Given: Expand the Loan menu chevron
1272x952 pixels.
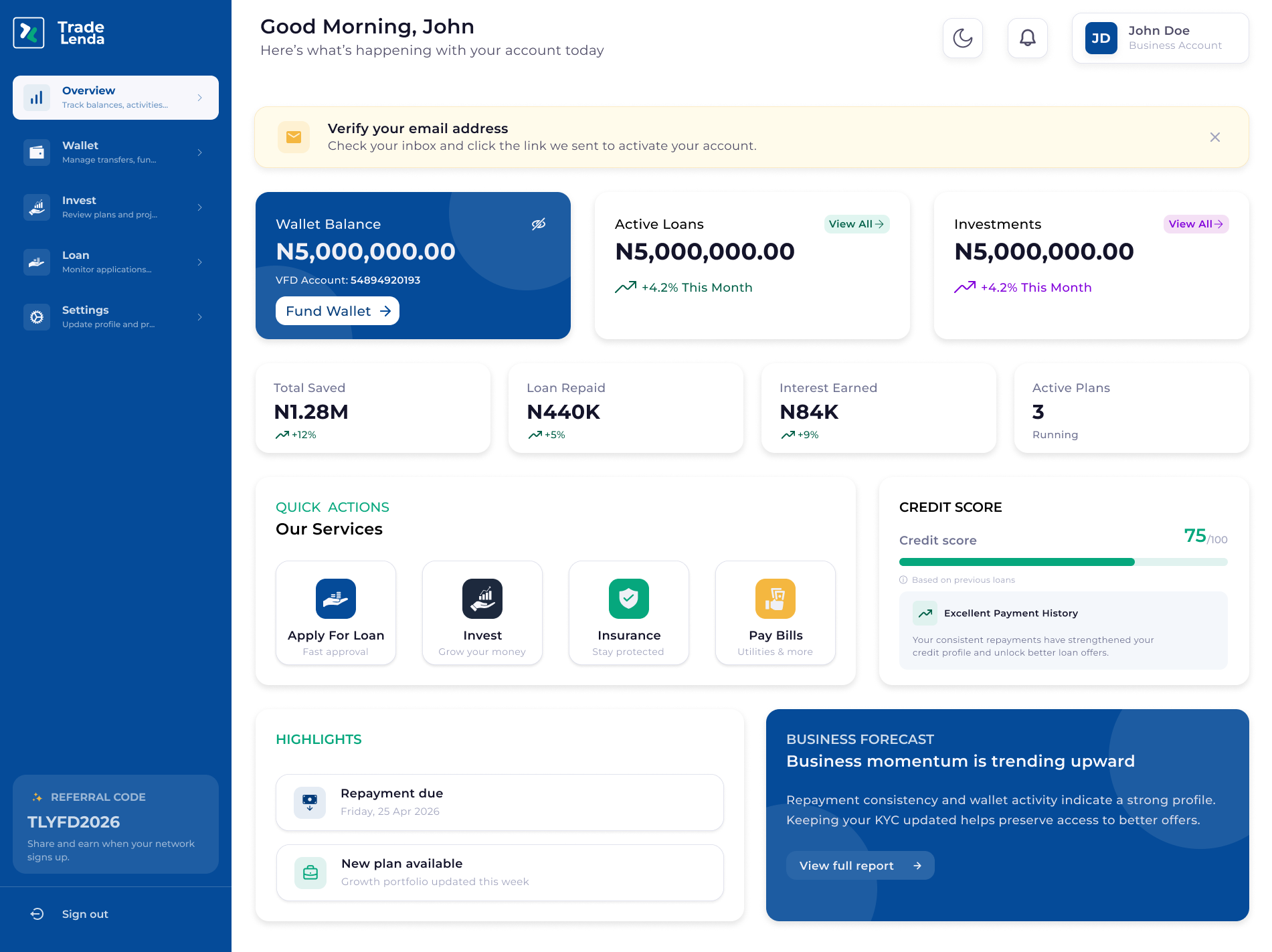Looking at the screenshot, I should pos(199,262).
